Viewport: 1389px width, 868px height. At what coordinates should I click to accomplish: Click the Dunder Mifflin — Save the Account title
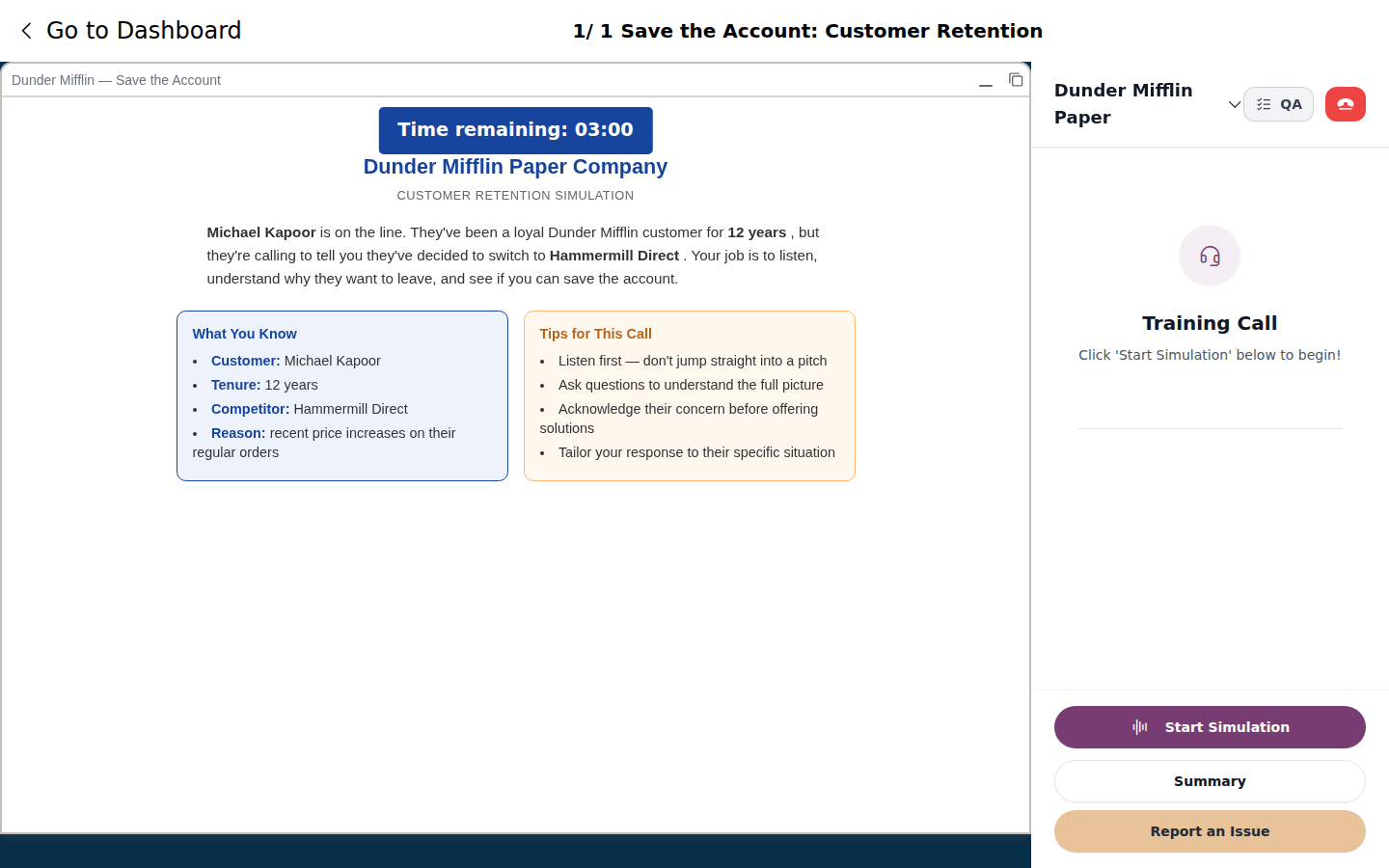(x=116, y=80)
